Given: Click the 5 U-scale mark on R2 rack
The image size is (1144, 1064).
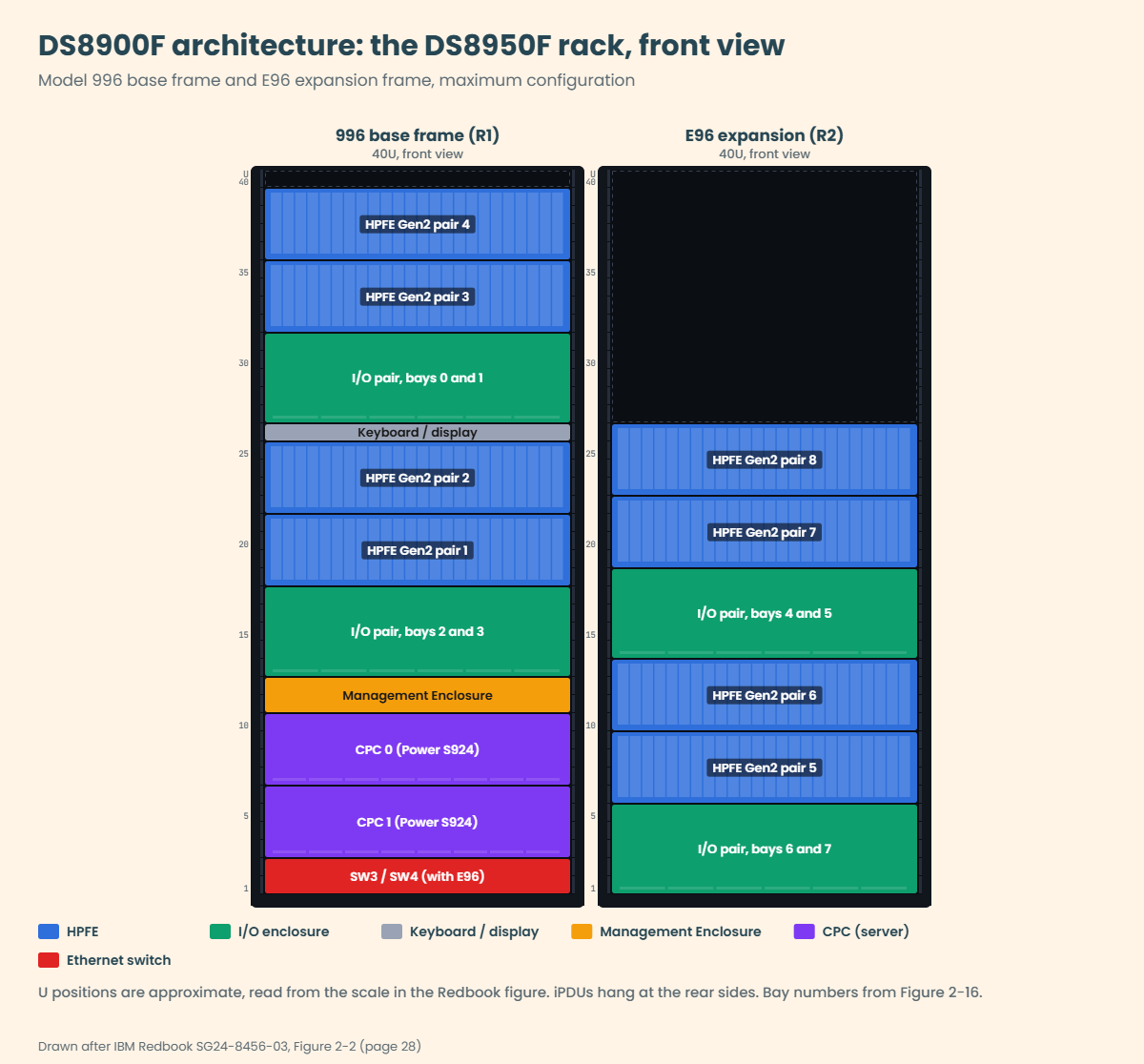Looking at the screenshot, I should 593,816.
